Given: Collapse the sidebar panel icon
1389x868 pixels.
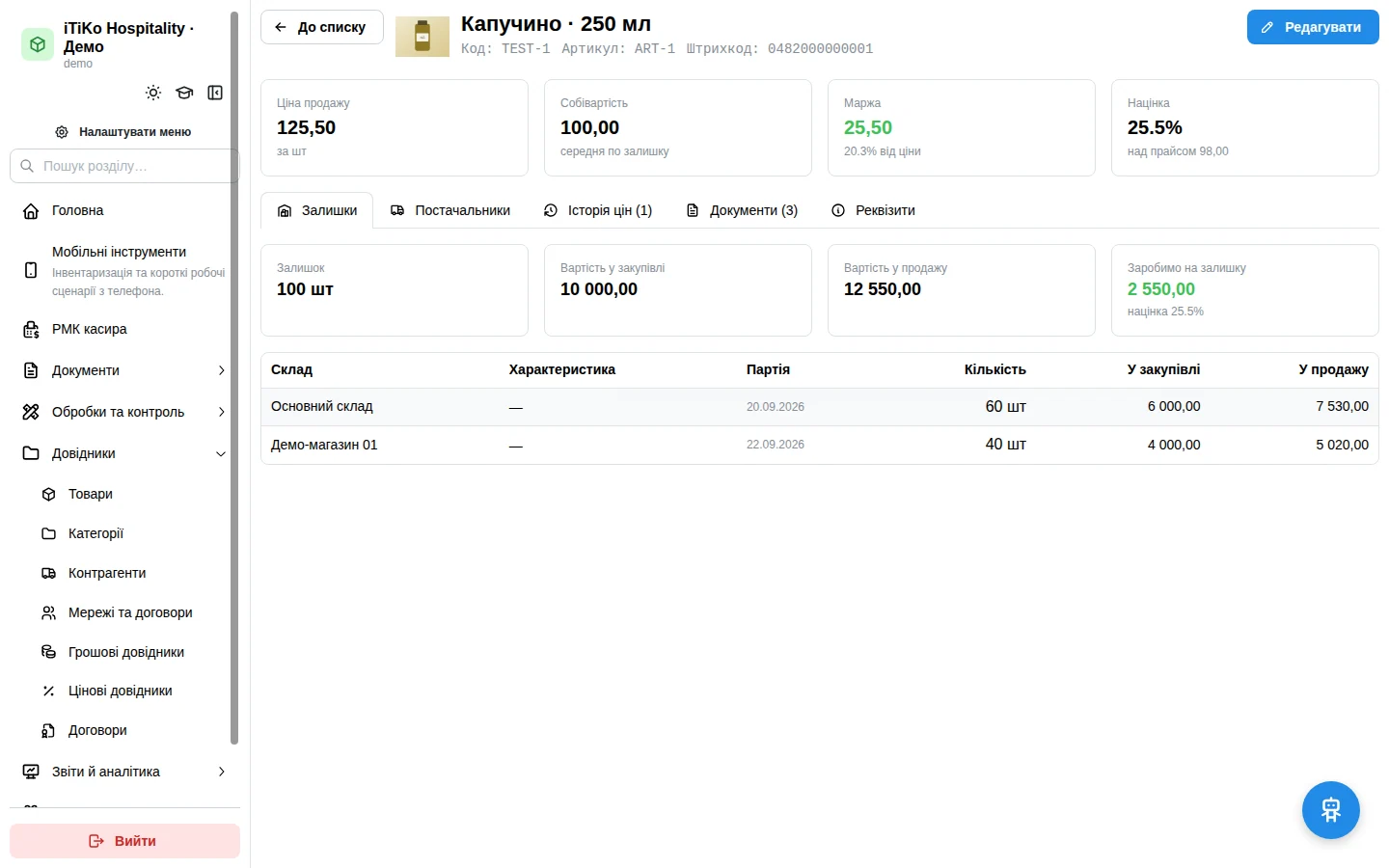Looking at the screenshot, I should 215,93.
